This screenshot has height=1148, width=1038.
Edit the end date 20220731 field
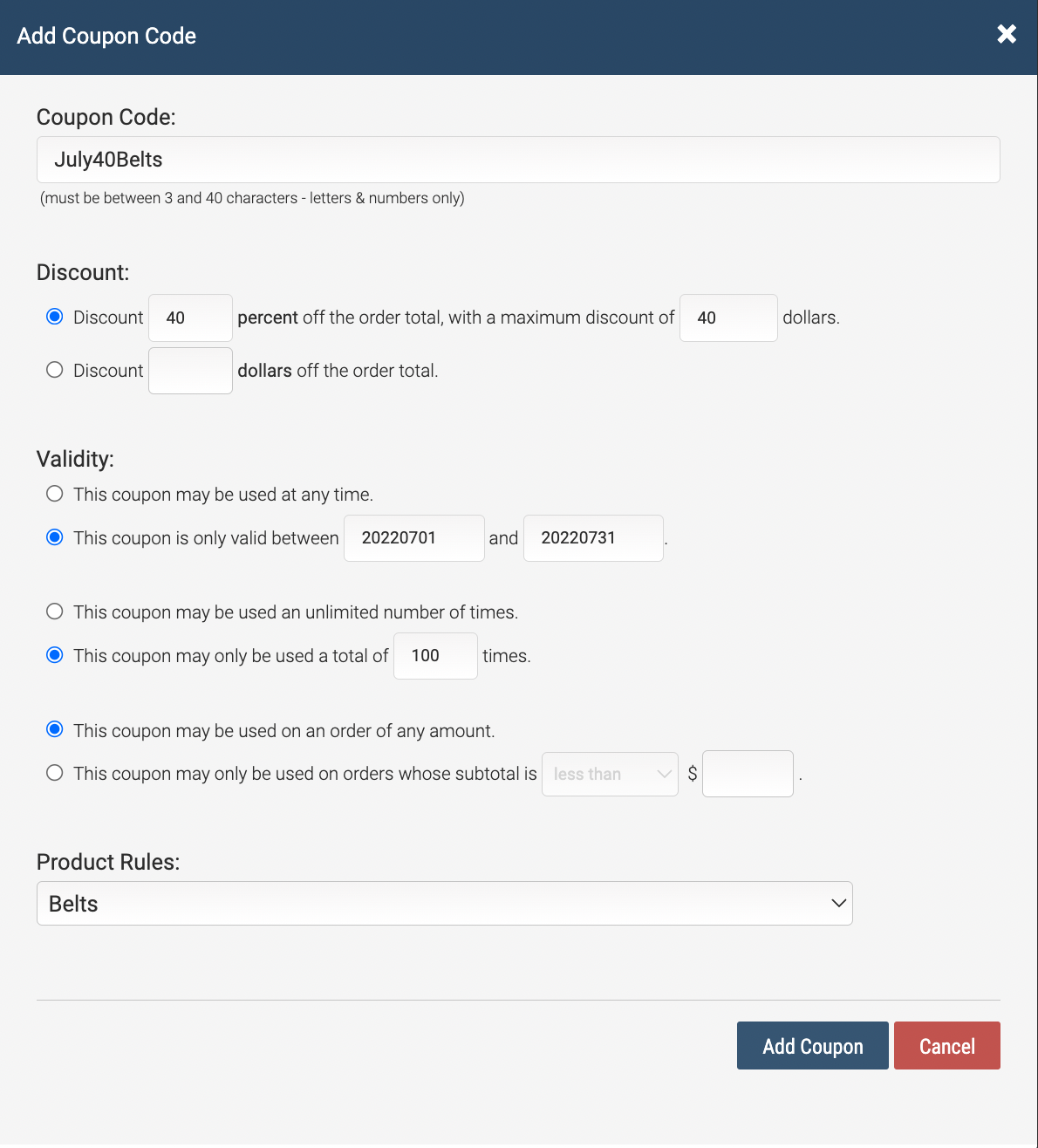click(593, 538)
